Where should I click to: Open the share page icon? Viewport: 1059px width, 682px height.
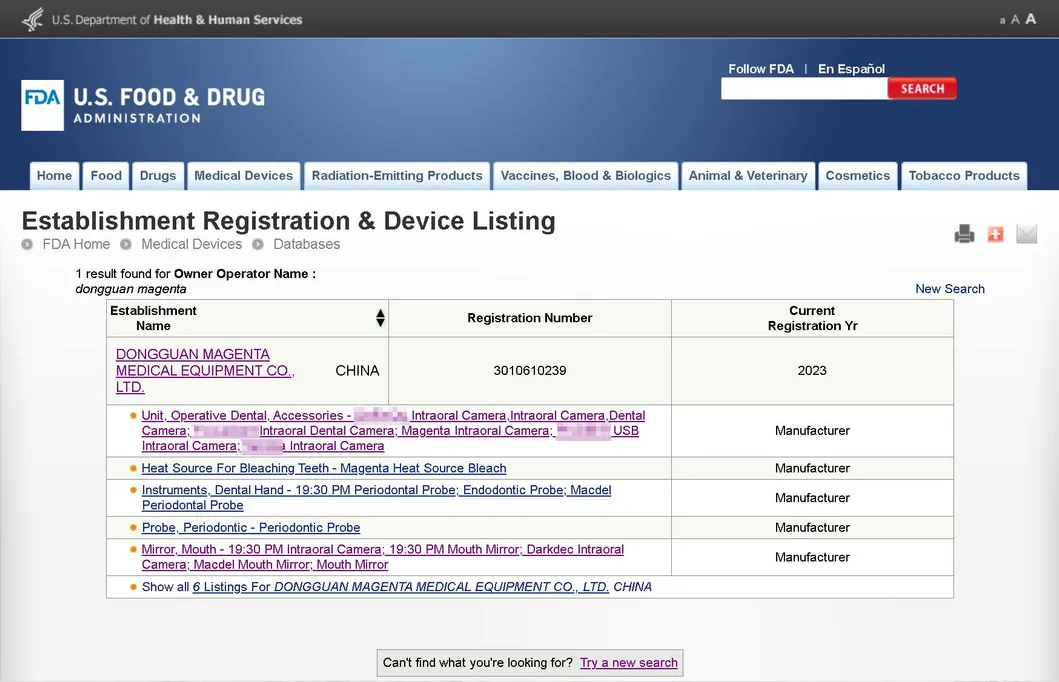995,233
